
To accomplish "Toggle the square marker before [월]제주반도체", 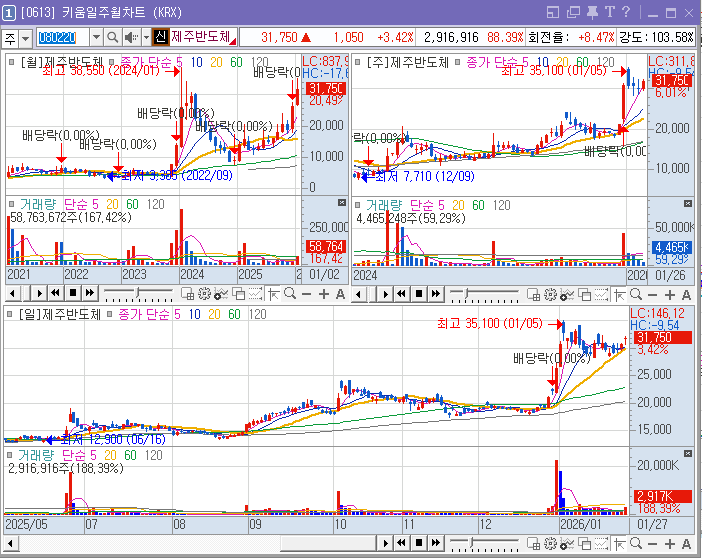I will 12,62.
